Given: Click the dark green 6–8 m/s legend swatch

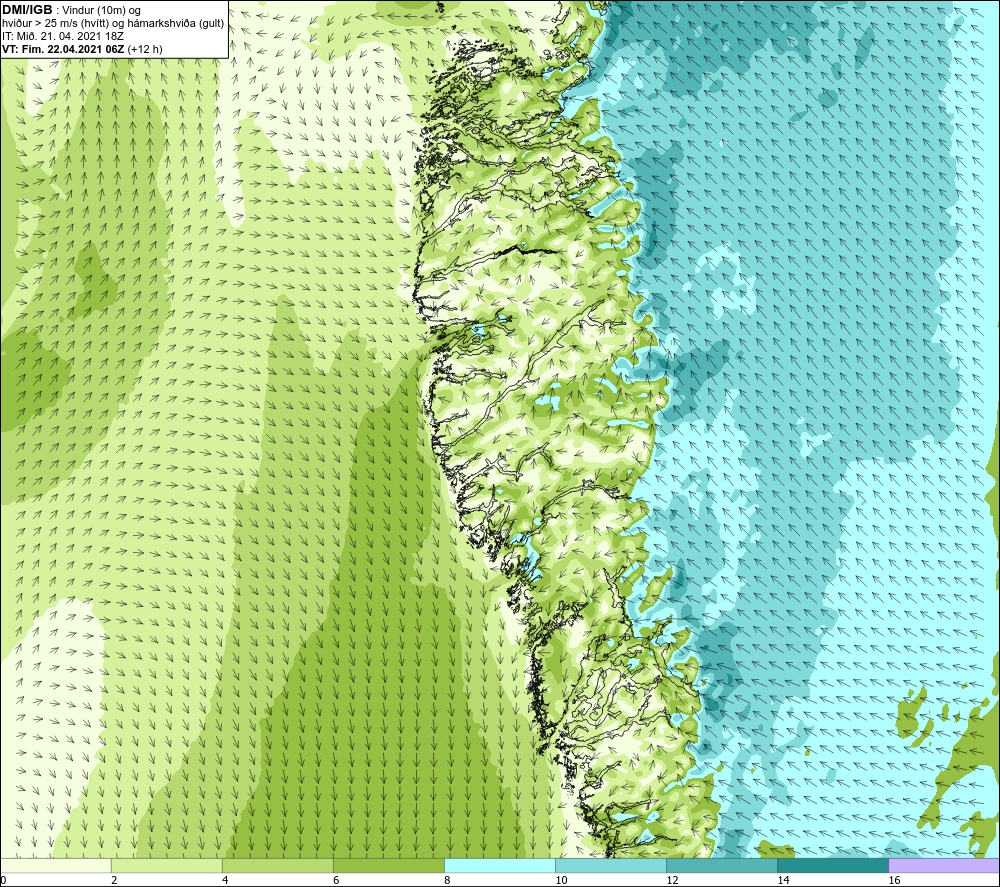Looking at the screenshot, I should click(x=388, y=865).
